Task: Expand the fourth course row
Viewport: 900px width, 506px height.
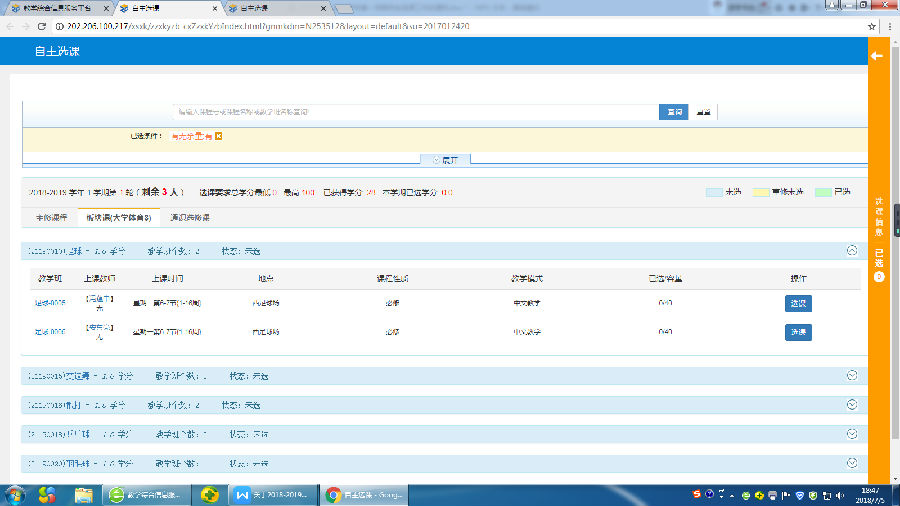Action: [x=852, y=434]
